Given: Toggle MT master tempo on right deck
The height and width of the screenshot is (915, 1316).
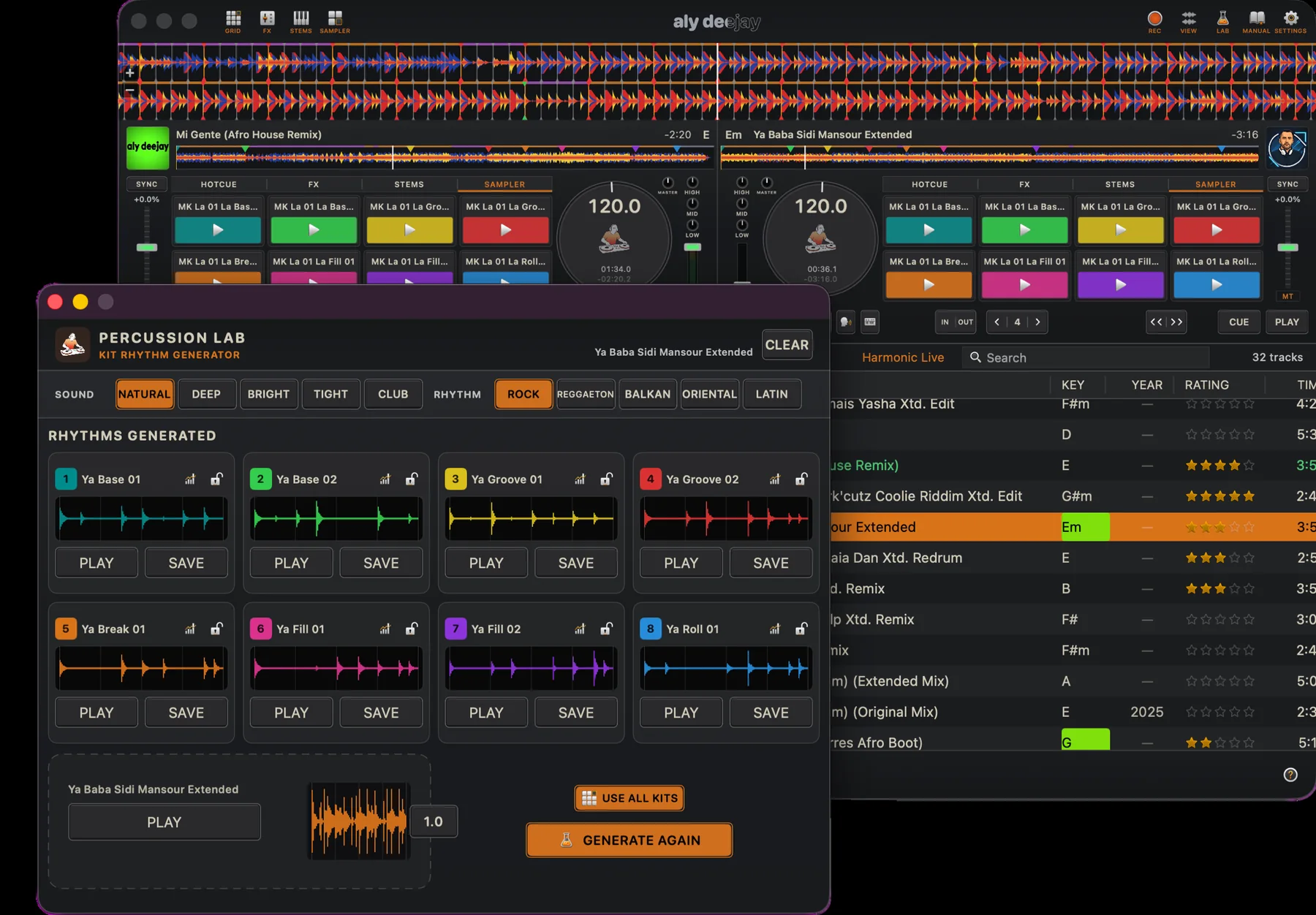Looking at the screenshot, I should [x=1287, y=296].
